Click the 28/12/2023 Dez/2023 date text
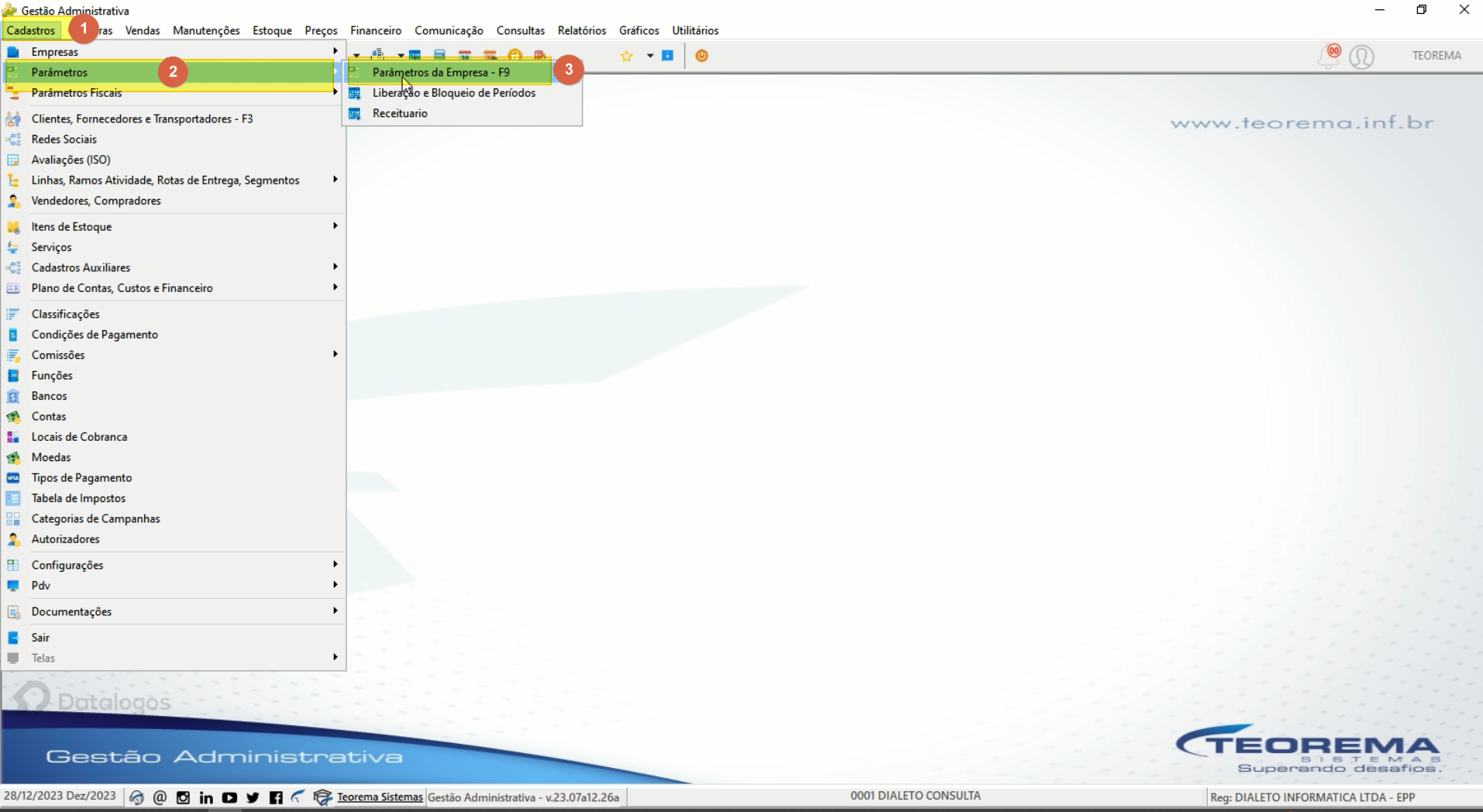The image size is (1483, 812). pyautogui.click(x=60, y=796)
